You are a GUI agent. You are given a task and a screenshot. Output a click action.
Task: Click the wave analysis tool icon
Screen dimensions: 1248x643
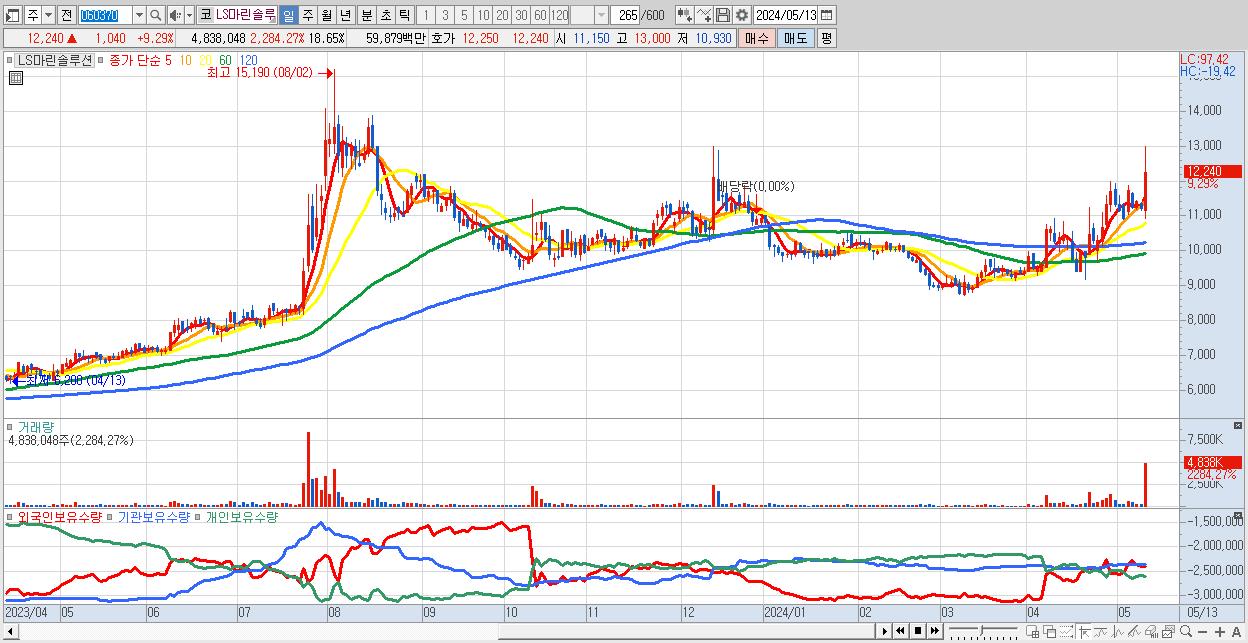pyautogui.click(x=1119, y=631)
